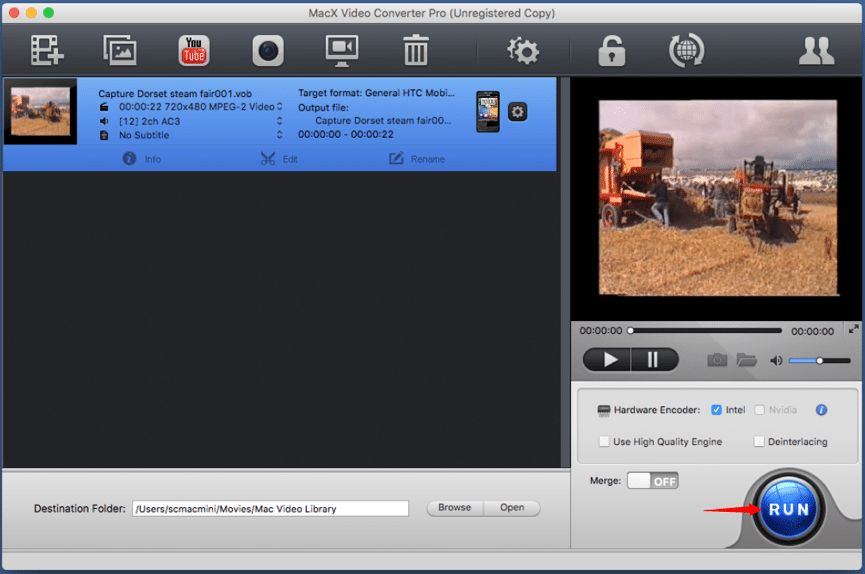This screenshot has width=865, height=574.
Task: Open the snapshot folder icon
Action: point(746,360)
